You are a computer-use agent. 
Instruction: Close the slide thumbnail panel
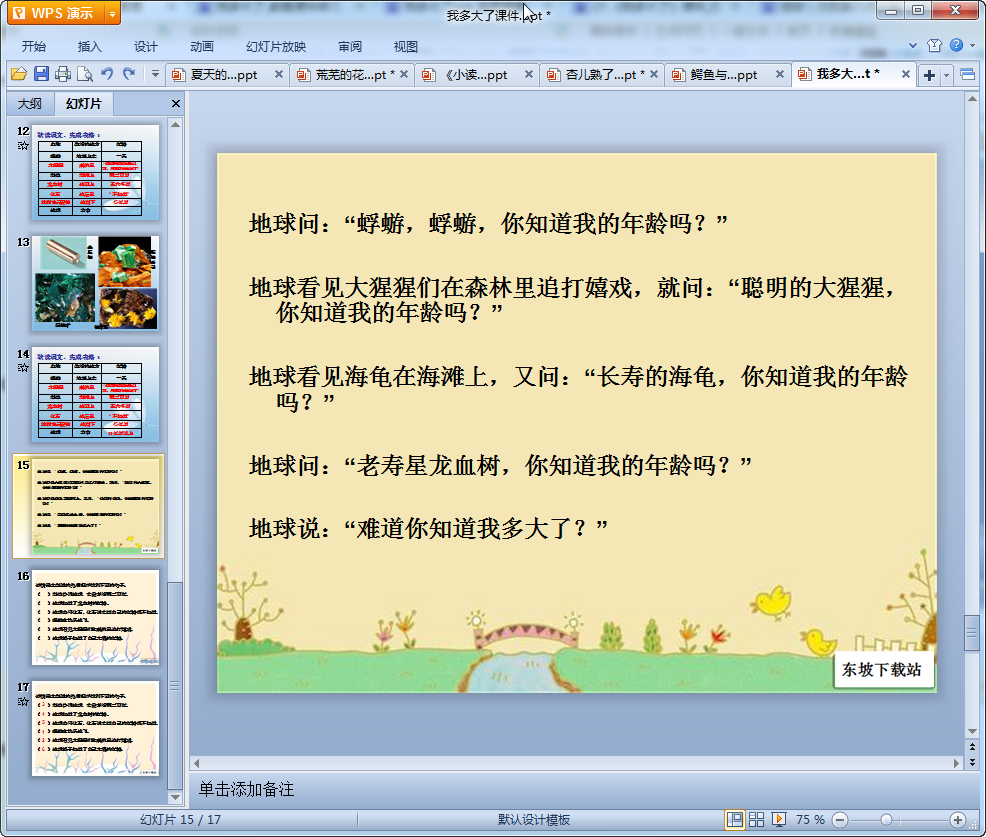point(175,104)
